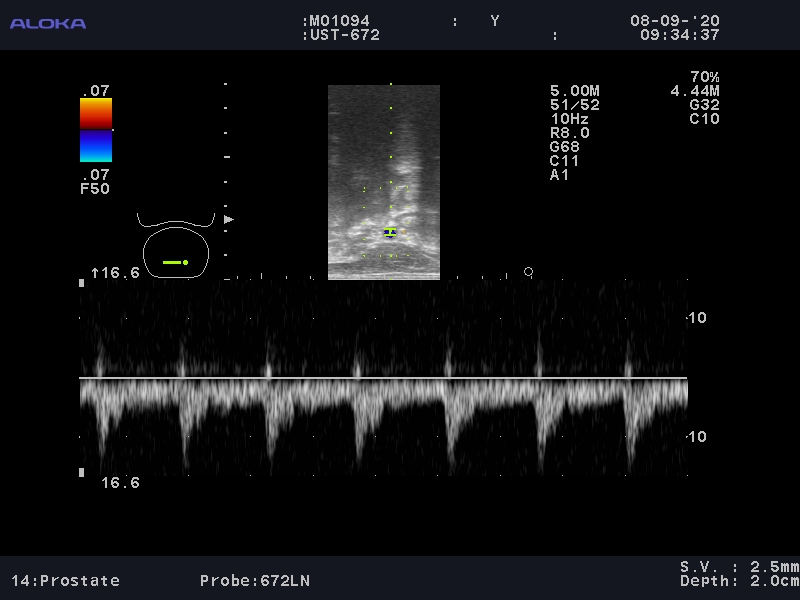The image size is (800, 600).
Task: Click the 5.00M frequency value
Action: point(575,91)
